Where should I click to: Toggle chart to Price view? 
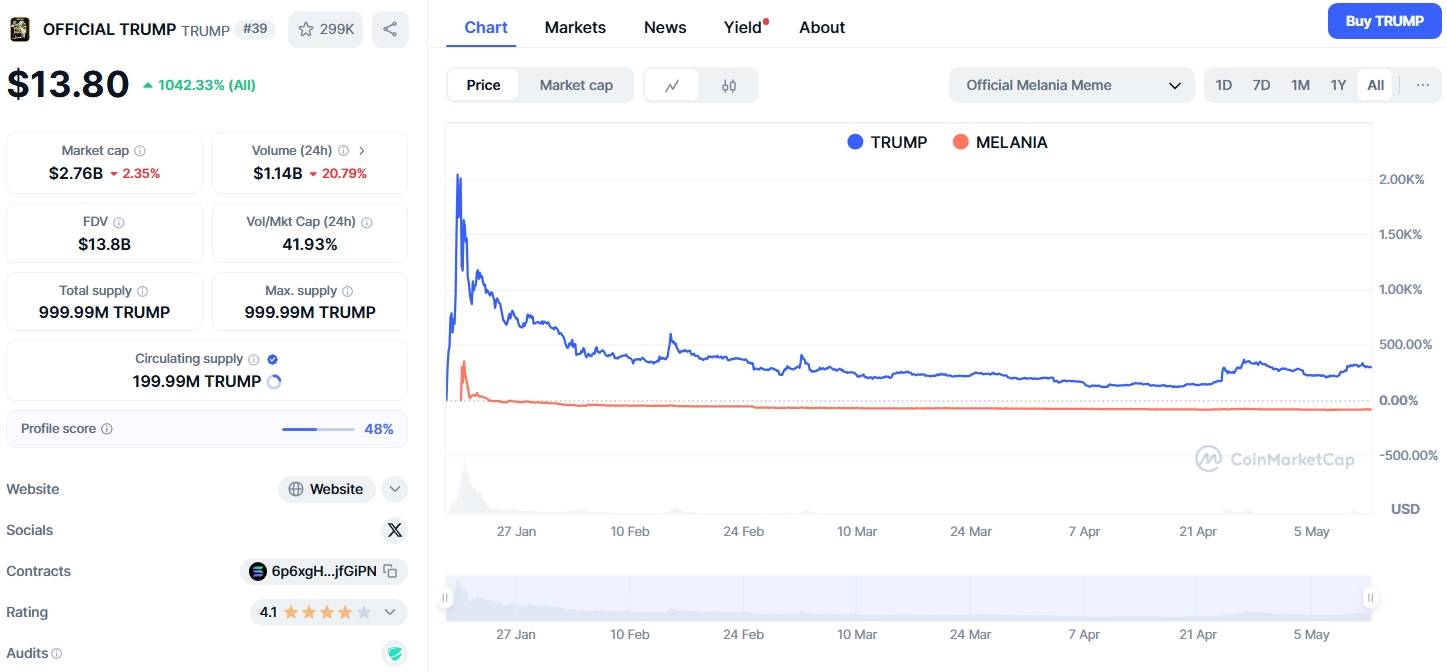pyautogui.click(x=483, y=85)
